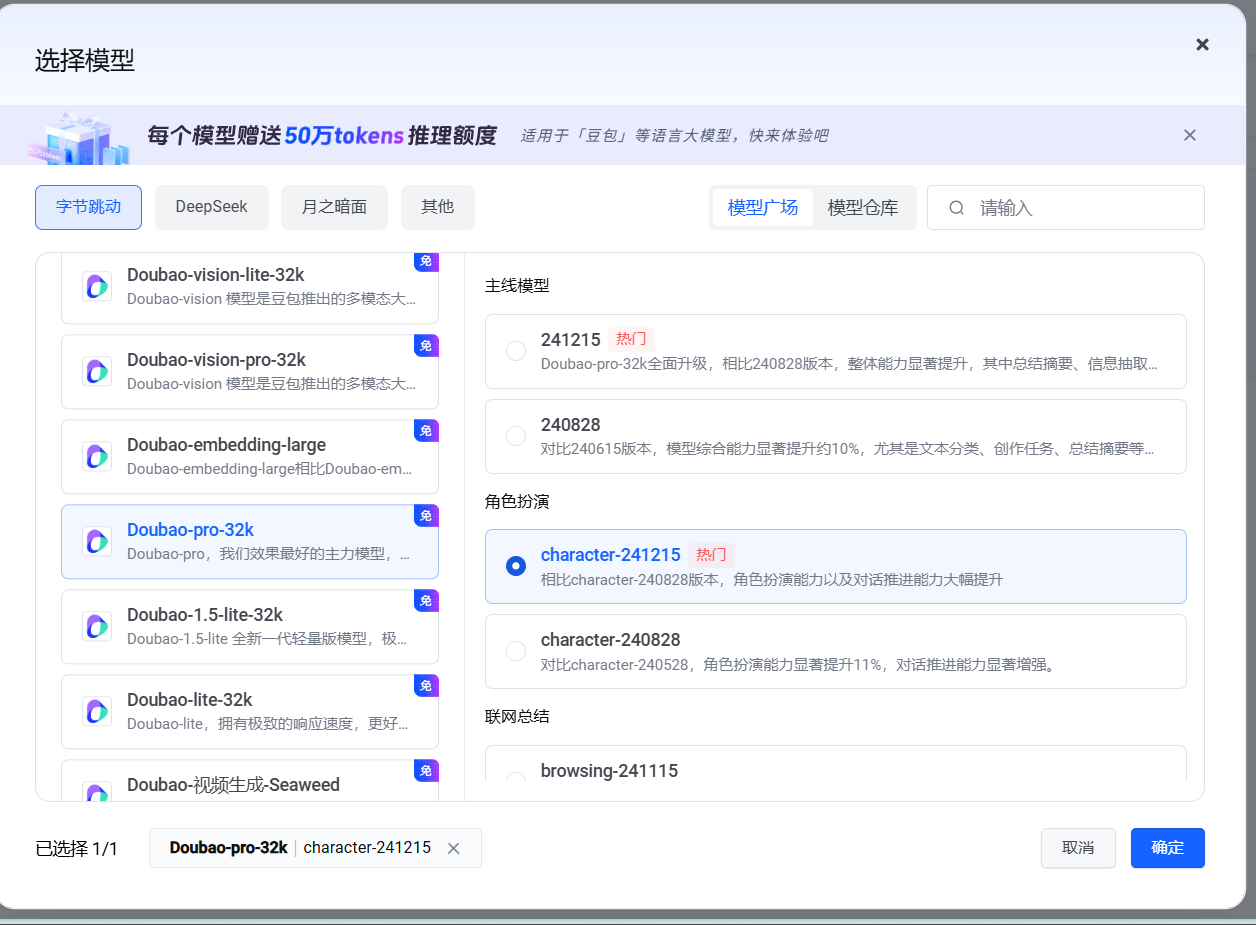Select the Doubao-vision-pro-32k model name
The width and height of the screenshot is (1256, 925).
[216, 360]
